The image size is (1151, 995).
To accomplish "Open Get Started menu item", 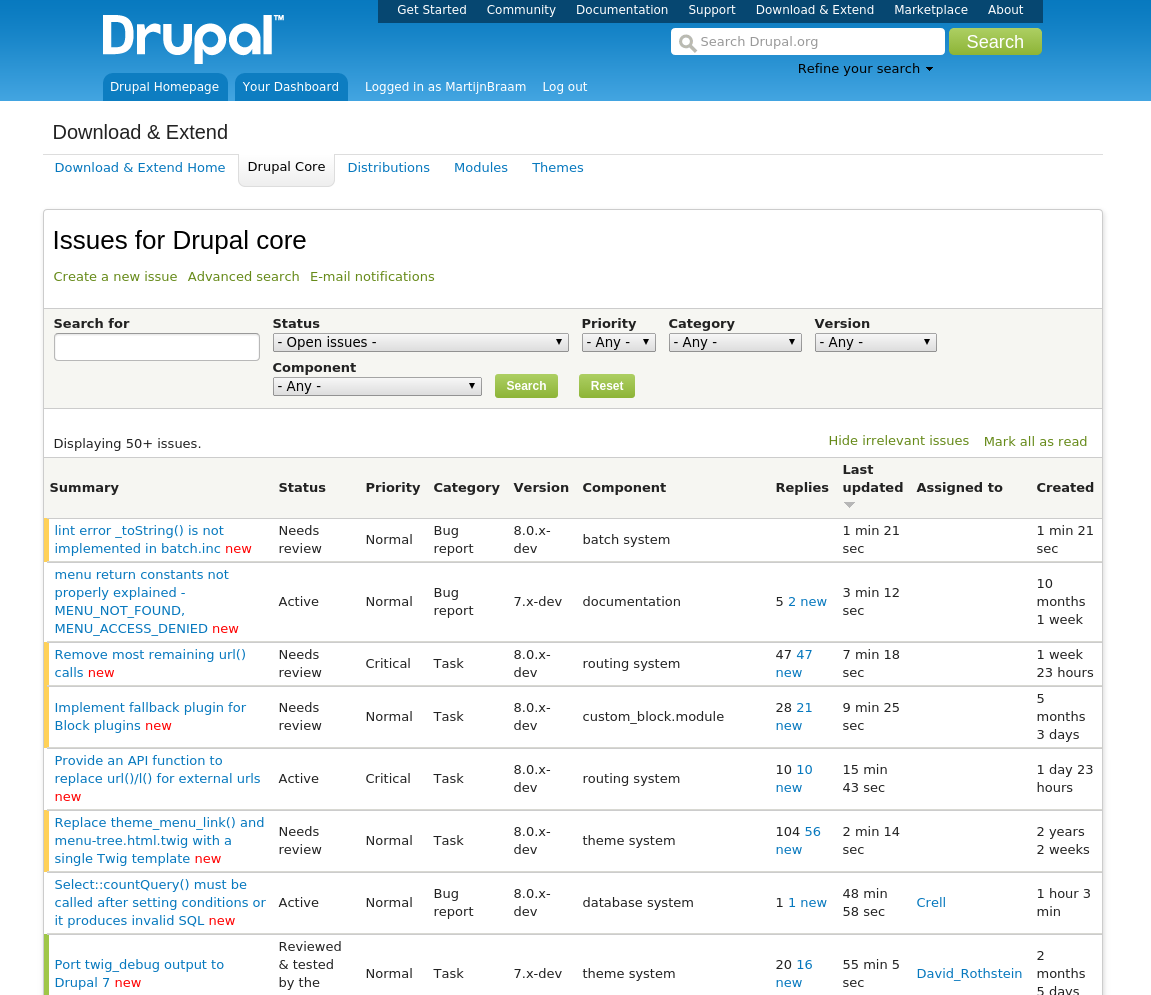I will [x=432, y=10].
